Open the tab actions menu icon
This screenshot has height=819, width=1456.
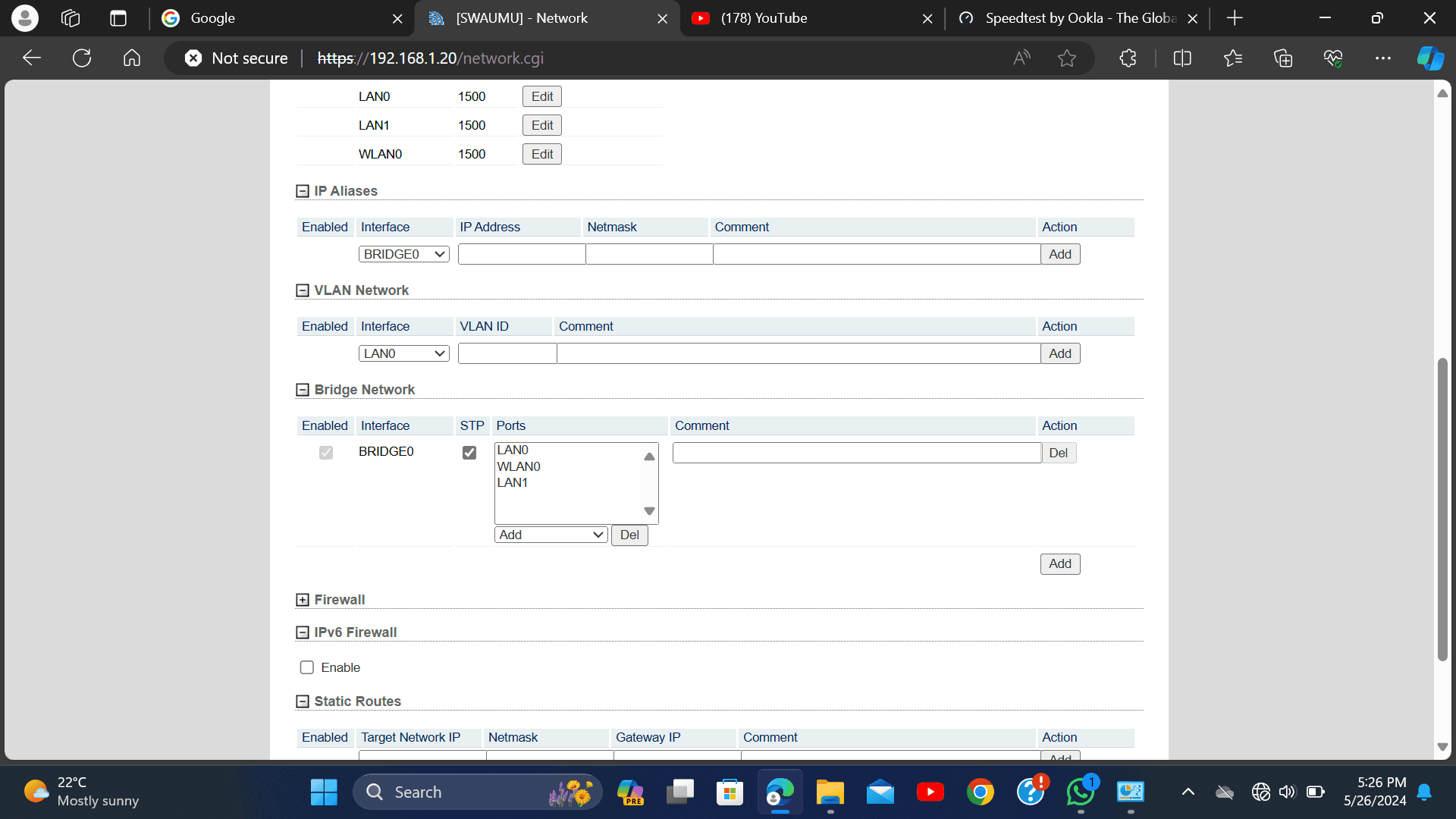pyautogui.click(x=118, y=18)
